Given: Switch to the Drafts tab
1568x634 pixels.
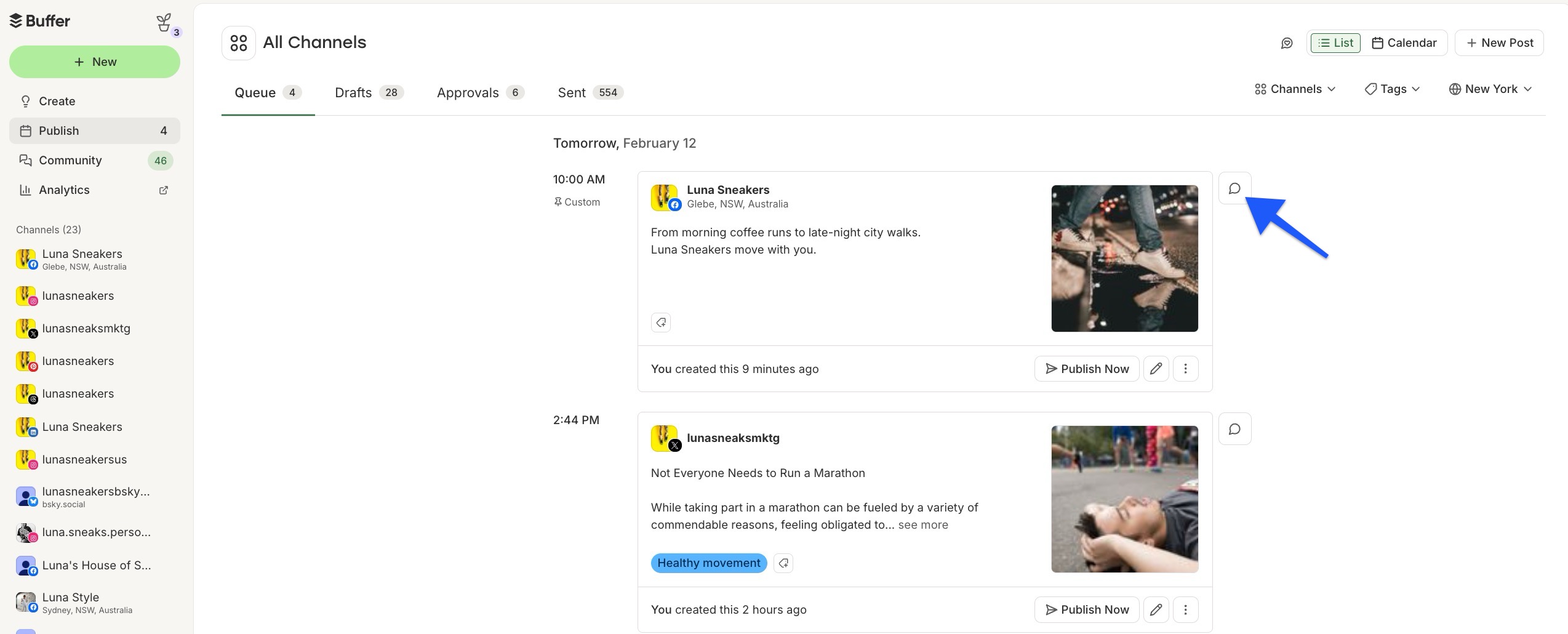Looking at the screenshot, I should click(x=369, y=92).
